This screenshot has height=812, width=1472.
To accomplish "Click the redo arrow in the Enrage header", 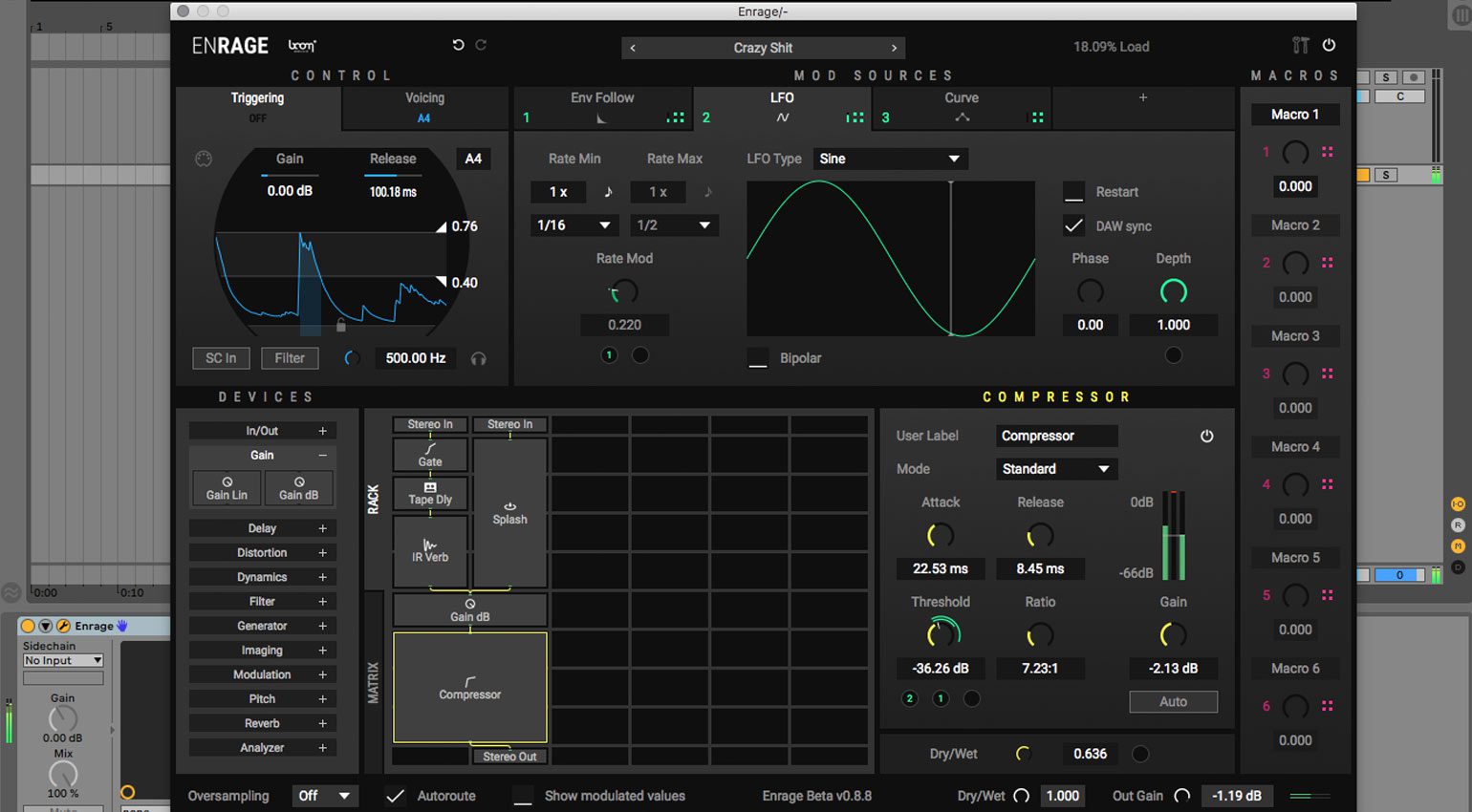I will tap(481, 45).
